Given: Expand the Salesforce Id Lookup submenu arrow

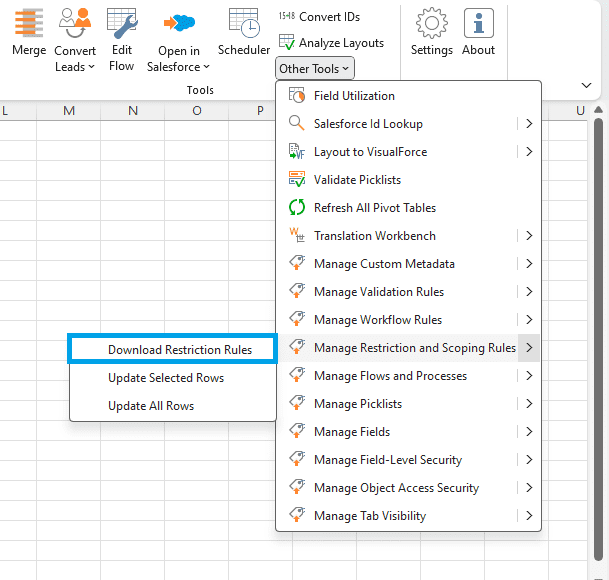Looking at the screenshot, I should click(528, 124).
